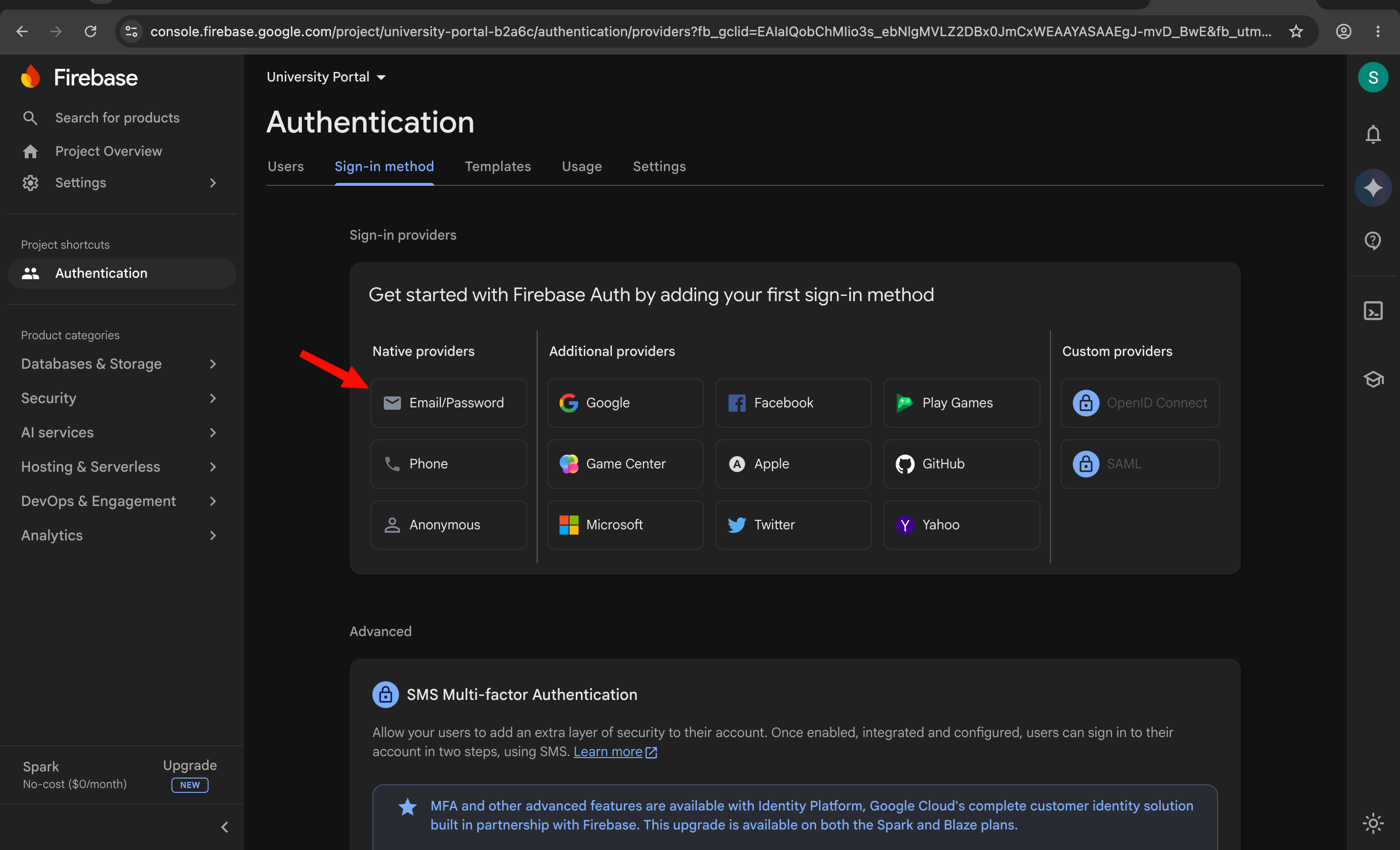The image size is (1400, 850).
Task: Open Project Overview link
Action: click(x=109, y=151)
